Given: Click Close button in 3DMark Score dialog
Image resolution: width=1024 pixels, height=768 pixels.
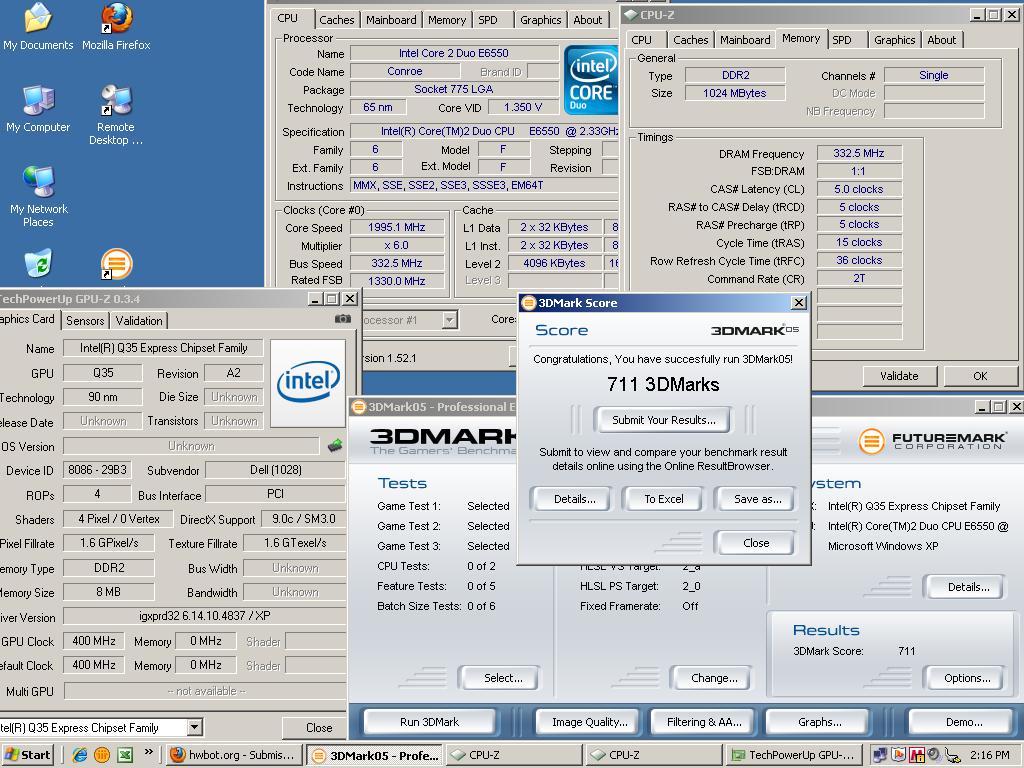Looking at the screenshot, I should click(x=756, y=543).
